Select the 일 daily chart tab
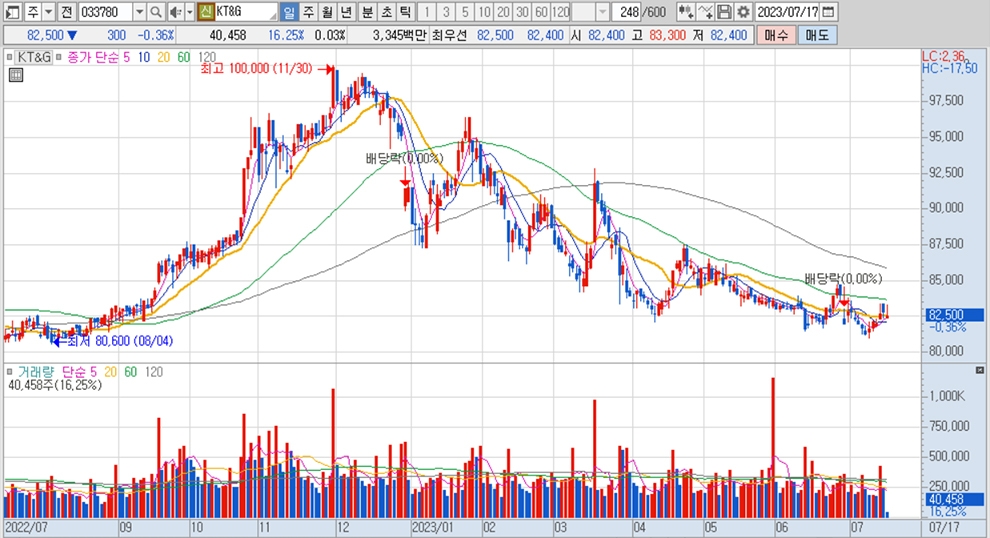 point(289,11)
